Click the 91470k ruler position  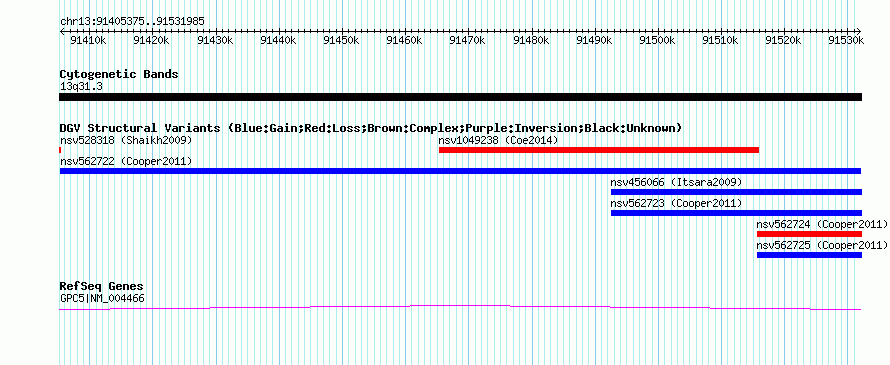click(x=468, y=40)
